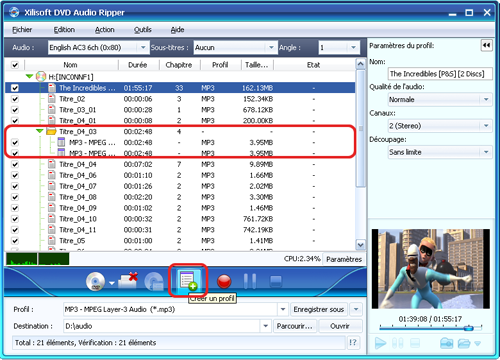The height and width of the screenshot is (360, 500).
Task: Sort by the Chapitre column header
Action: point(179,65)
